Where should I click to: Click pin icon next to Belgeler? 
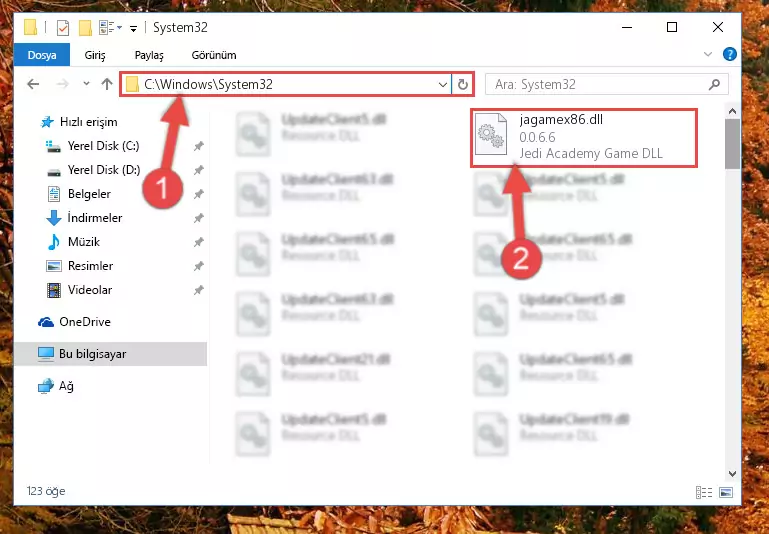[x=198, y=194]
